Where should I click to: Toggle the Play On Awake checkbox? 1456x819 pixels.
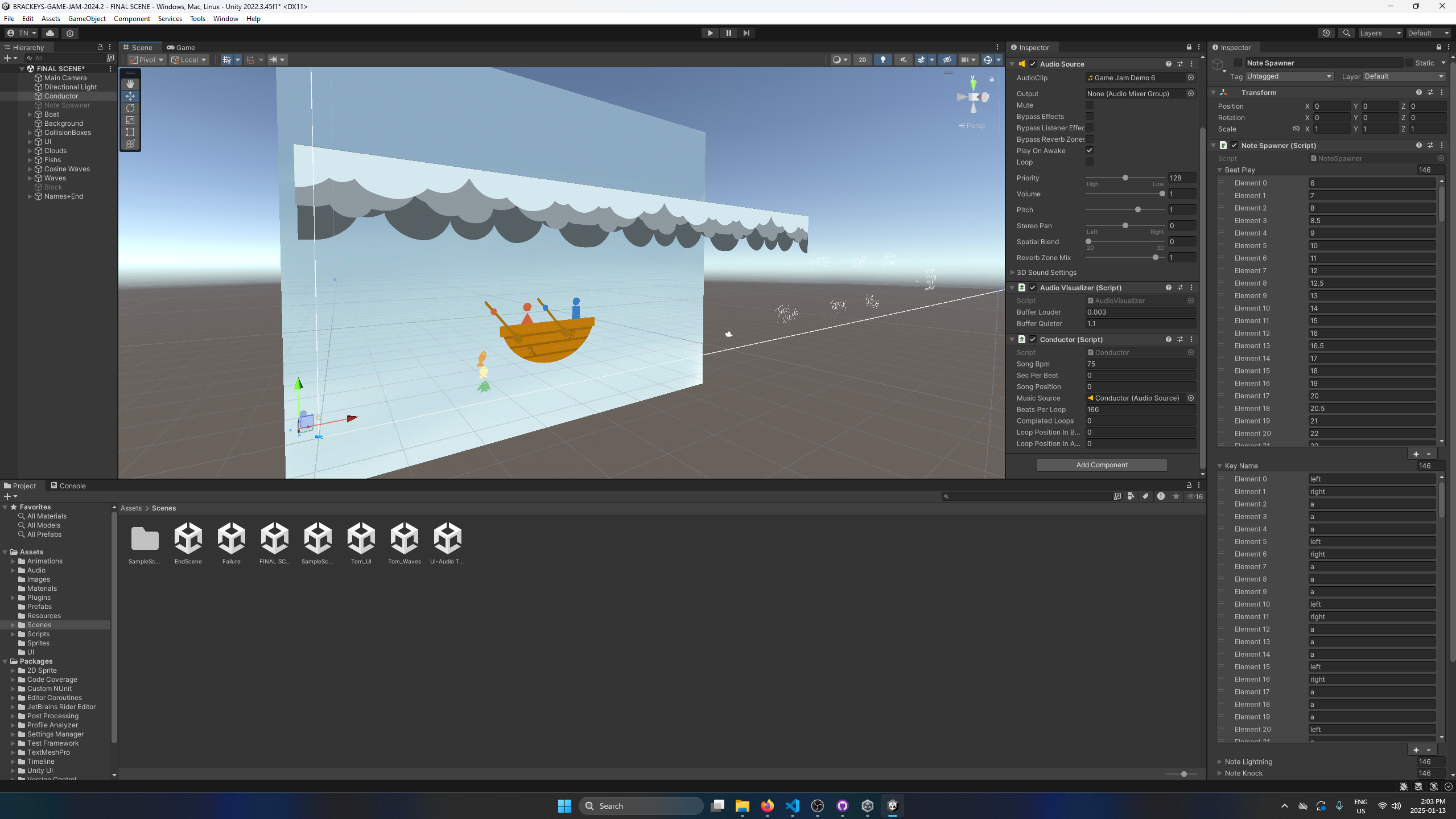coord(1090,151)
